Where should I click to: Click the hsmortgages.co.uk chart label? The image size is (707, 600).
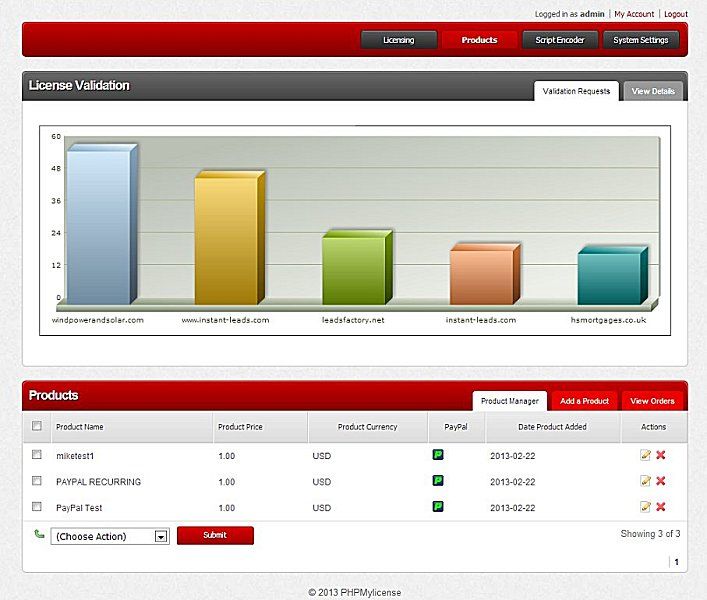[608, 320]
